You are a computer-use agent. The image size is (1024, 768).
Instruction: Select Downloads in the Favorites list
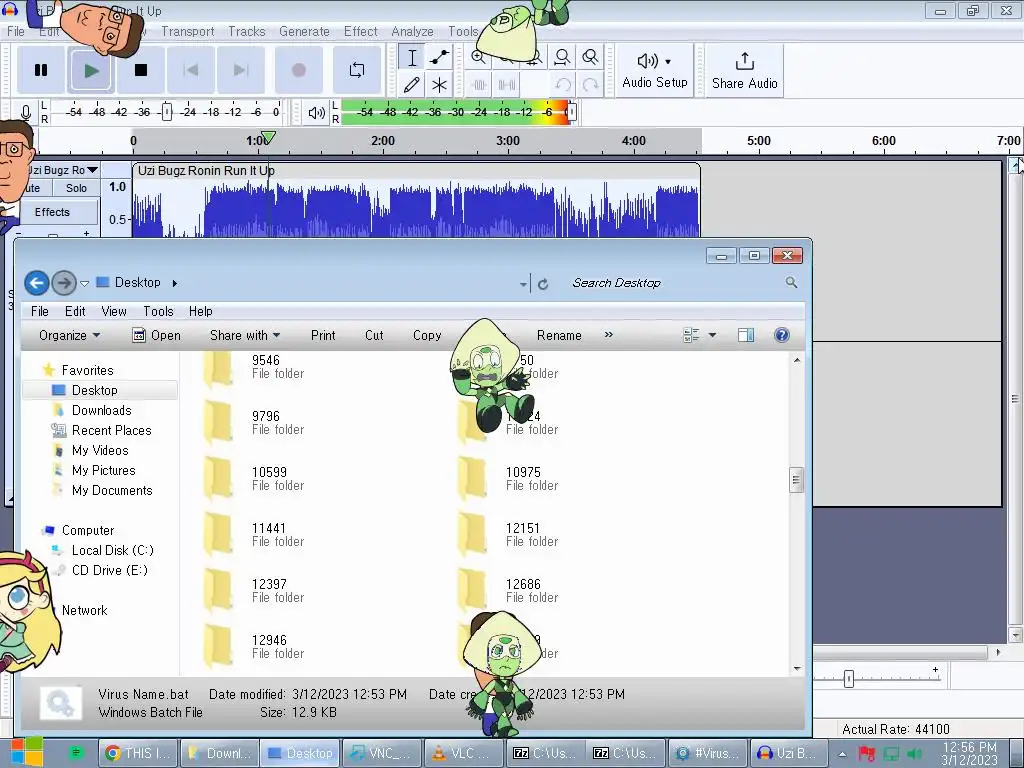[101, 410]
